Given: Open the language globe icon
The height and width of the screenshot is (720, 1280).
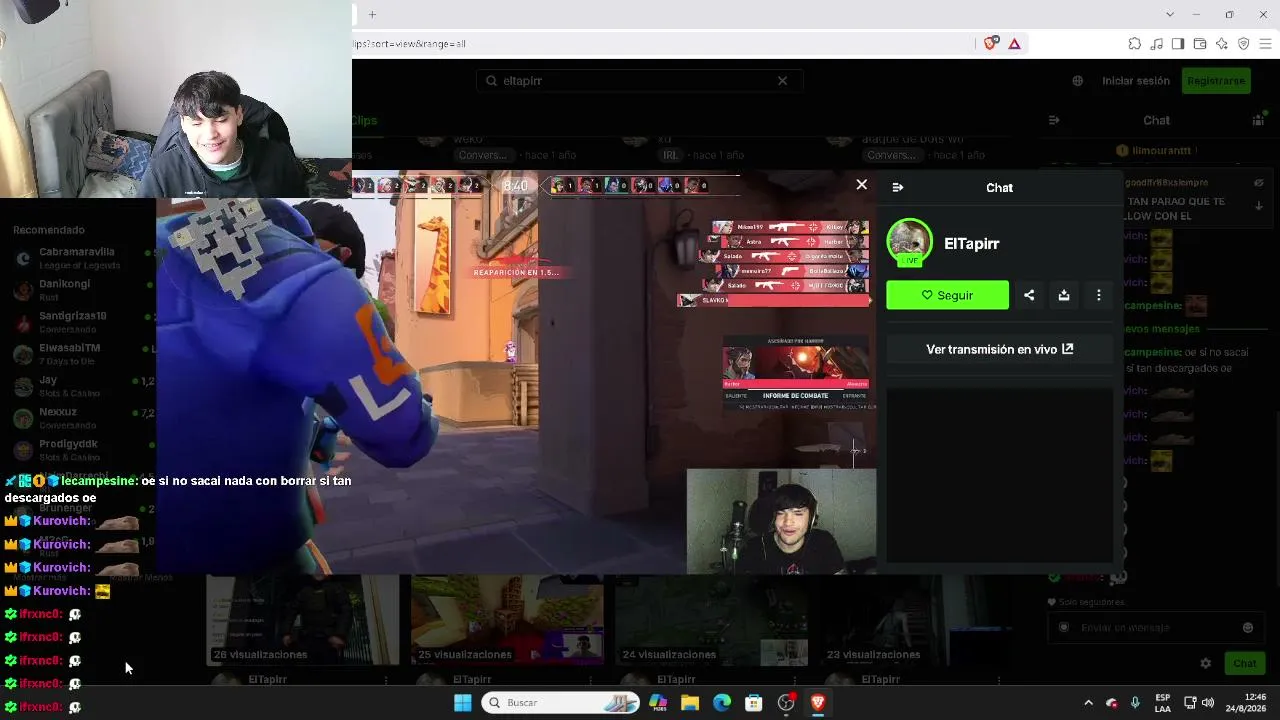Looking at the screenshot, I should [x=1077, y=81].
